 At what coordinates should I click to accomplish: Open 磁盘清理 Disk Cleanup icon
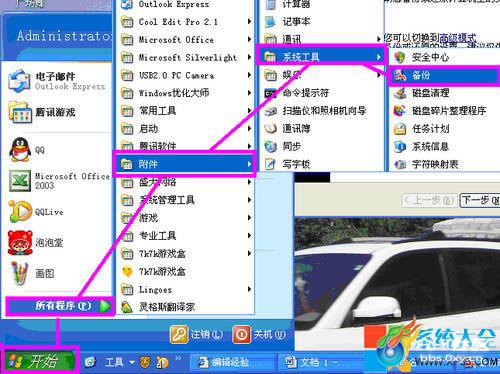tap(399, 93)
